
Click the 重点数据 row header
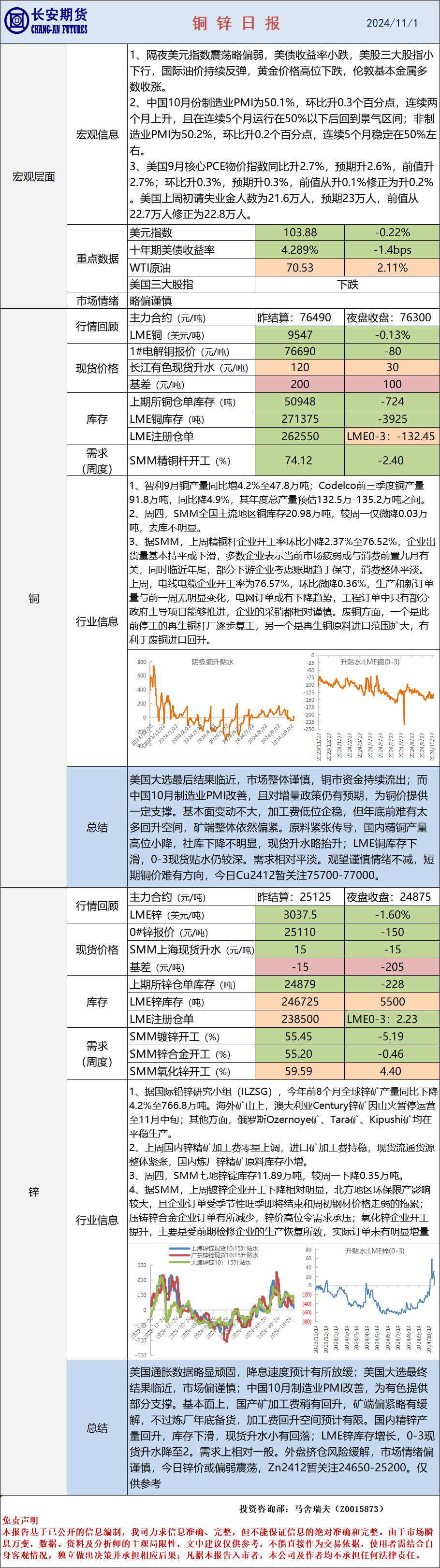[97, 259]
